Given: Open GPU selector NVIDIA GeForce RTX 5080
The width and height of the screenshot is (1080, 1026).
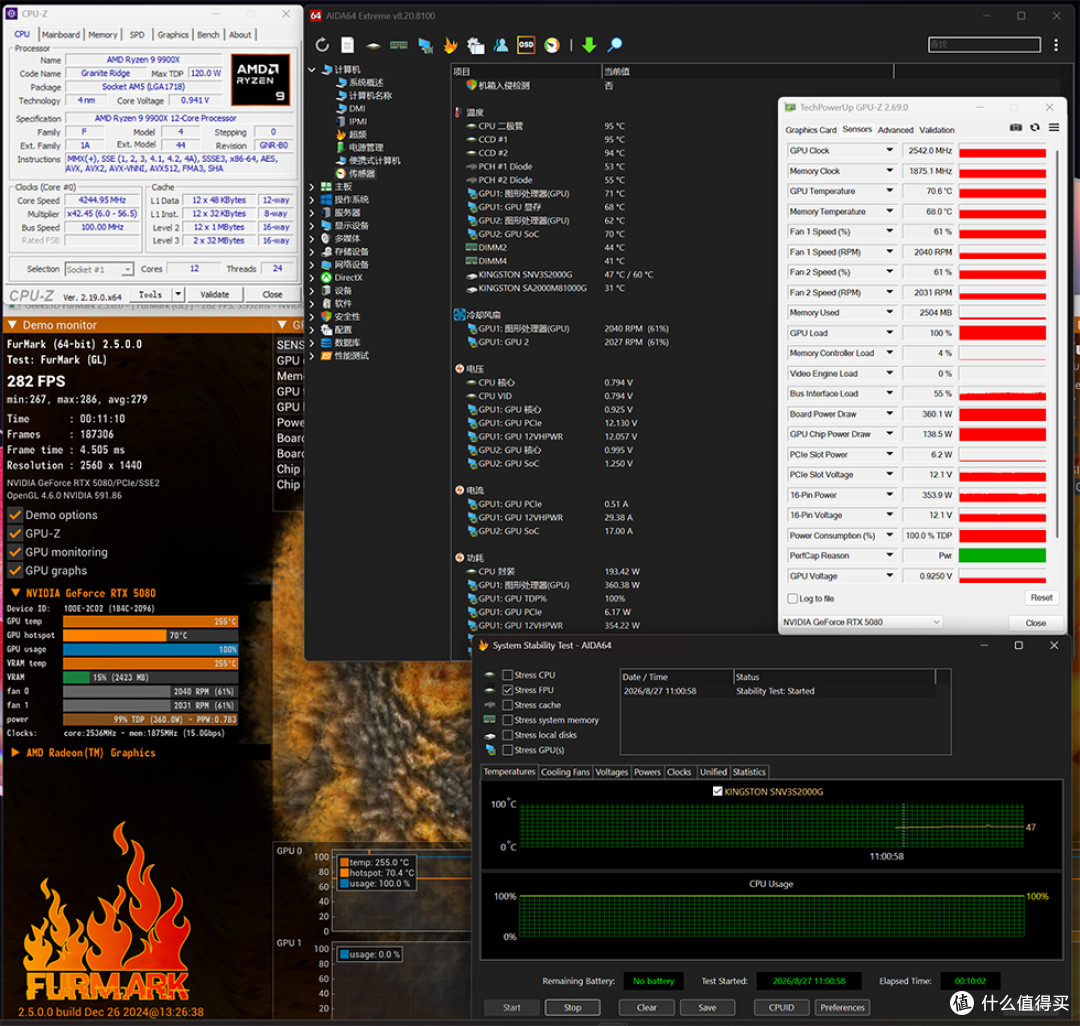Looking at the screenshot, I should 861,622.
